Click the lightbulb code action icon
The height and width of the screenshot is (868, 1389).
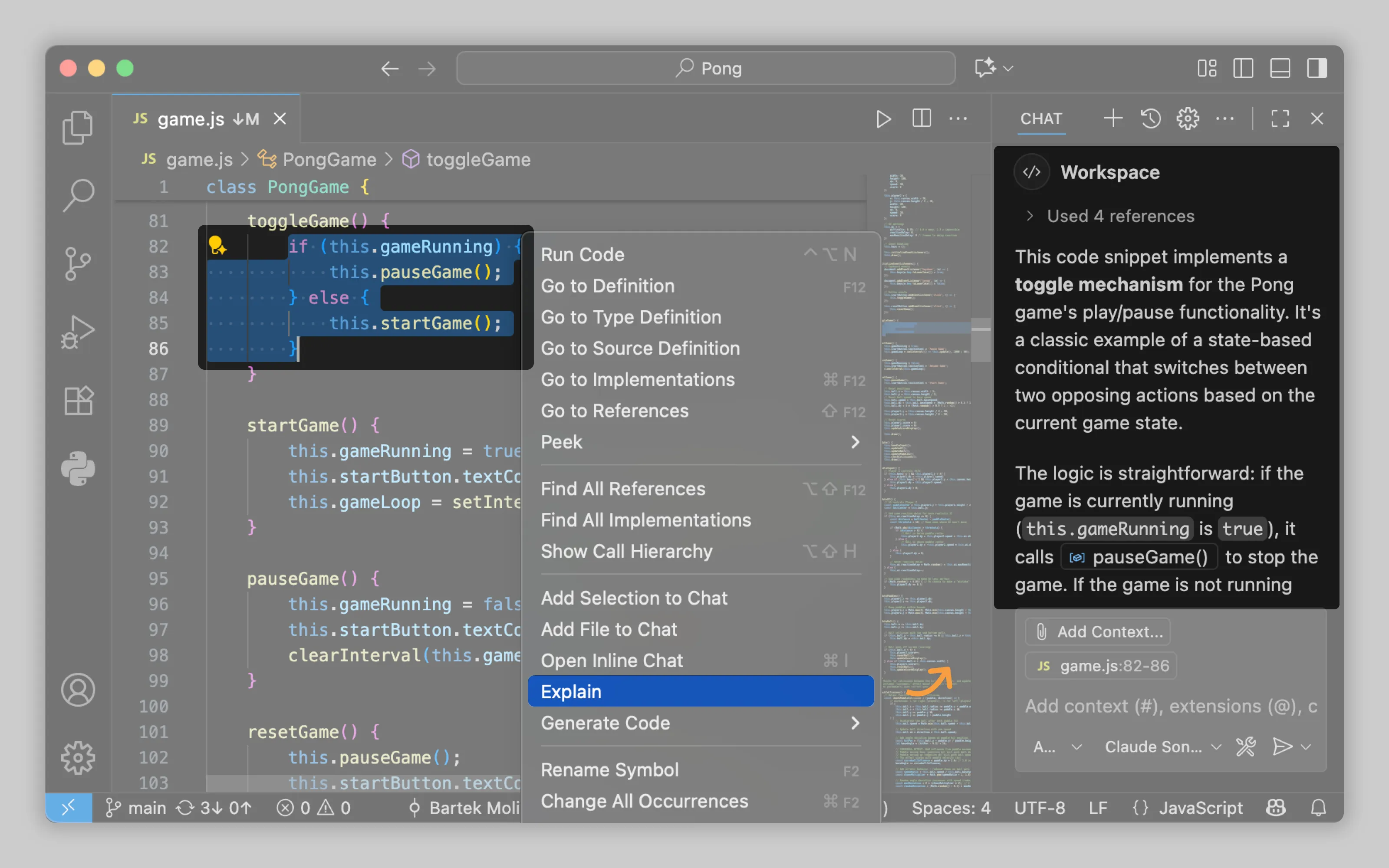pos(217,246)
